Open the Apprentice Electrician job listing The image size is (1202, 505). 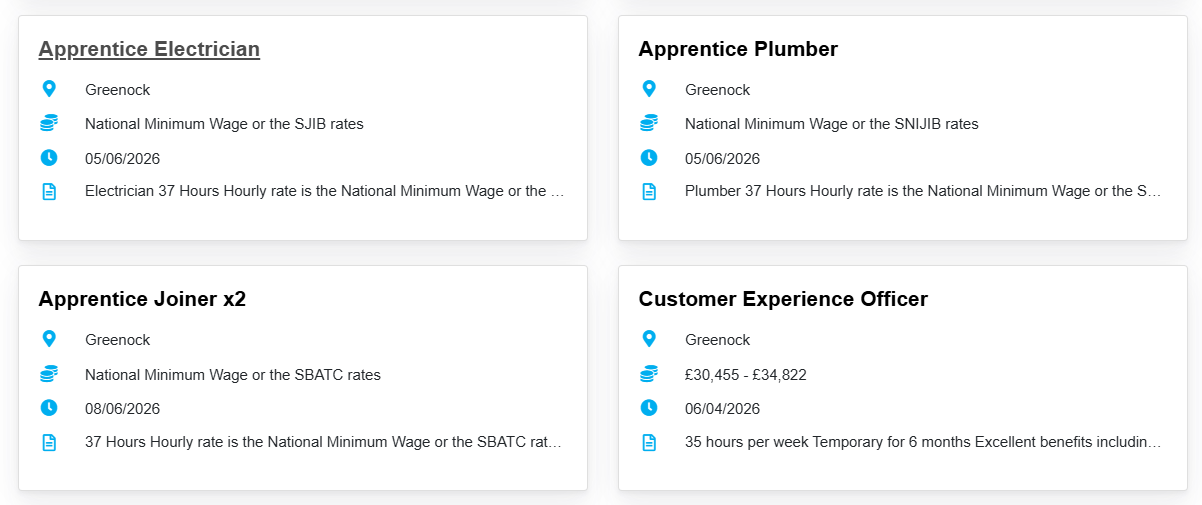[x=149, y=49]
